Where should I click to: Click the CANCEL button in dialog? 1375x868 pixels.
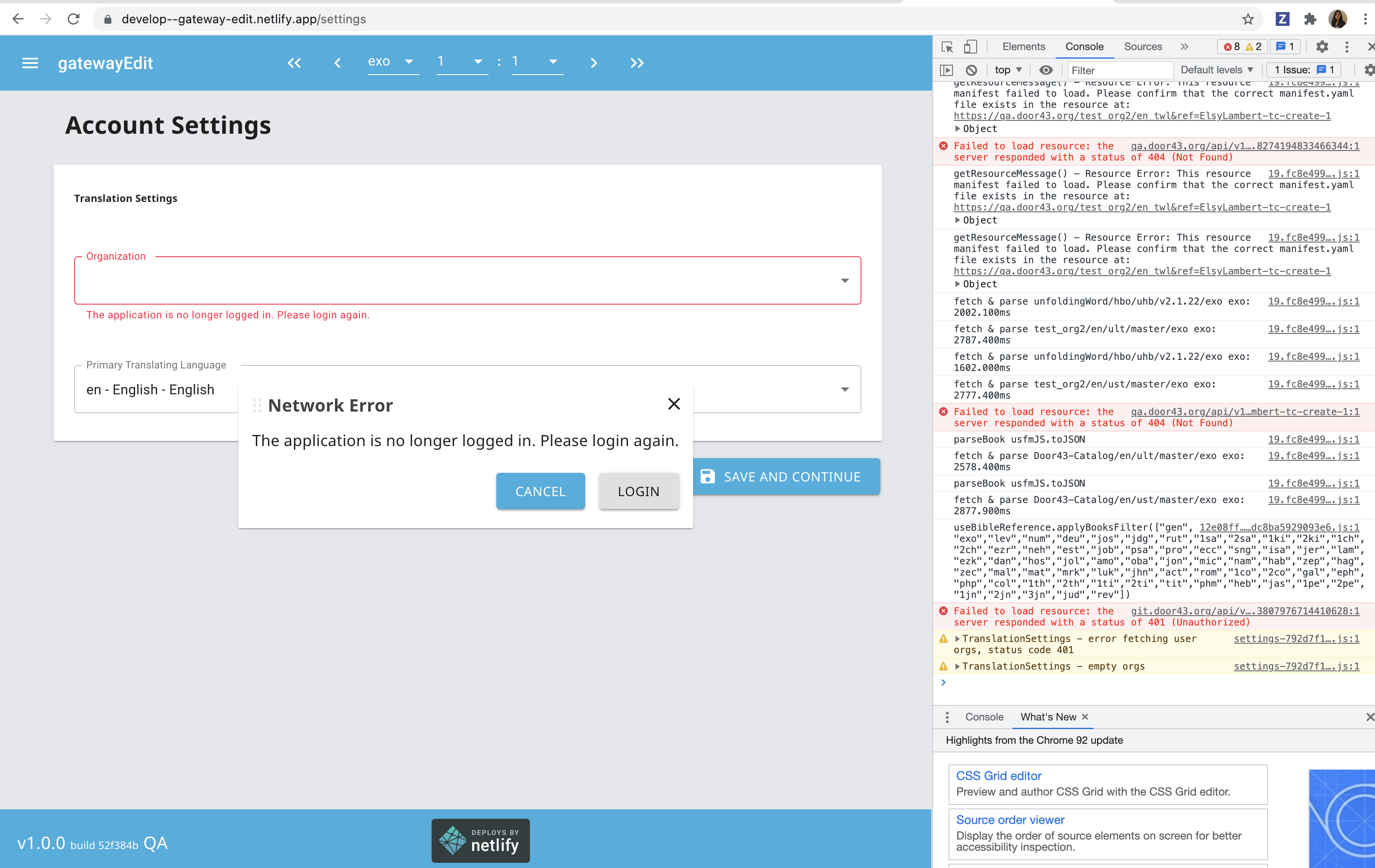(539, 491)
